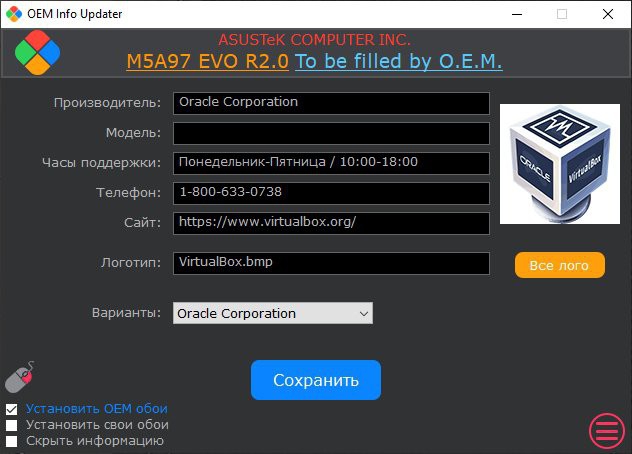The height and width of the screenshot is (454, 632).
Task: Click the Сайт field with virtualbox.org URL
Action: pyautogui.click(x=331, y=223)
